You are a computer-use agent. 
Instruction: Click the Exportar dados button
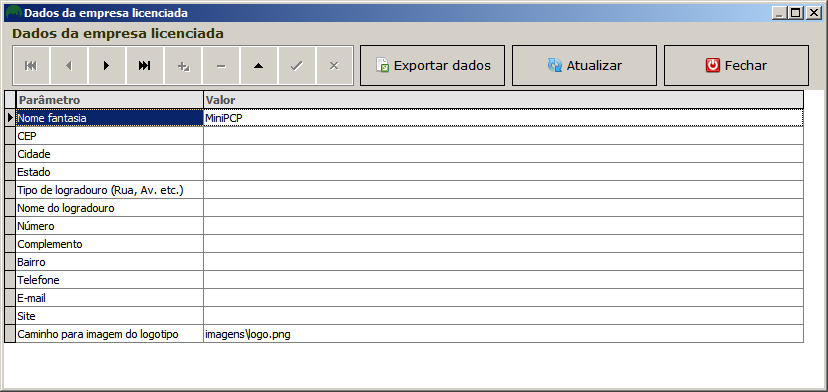point(432,66)
